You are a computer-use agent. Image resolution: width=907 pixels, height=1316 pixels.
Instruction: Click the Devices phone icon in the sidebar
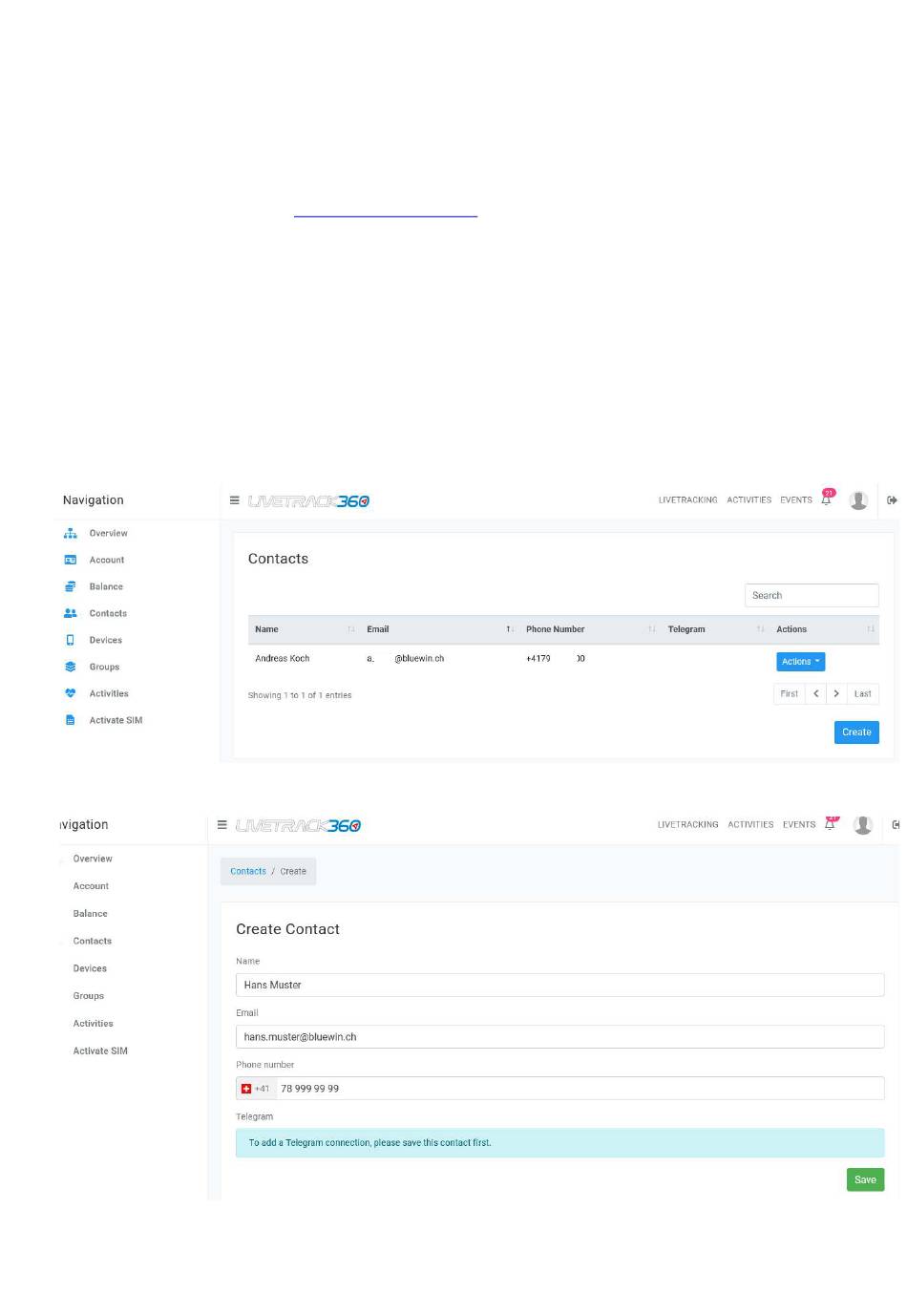coord(70,640)
